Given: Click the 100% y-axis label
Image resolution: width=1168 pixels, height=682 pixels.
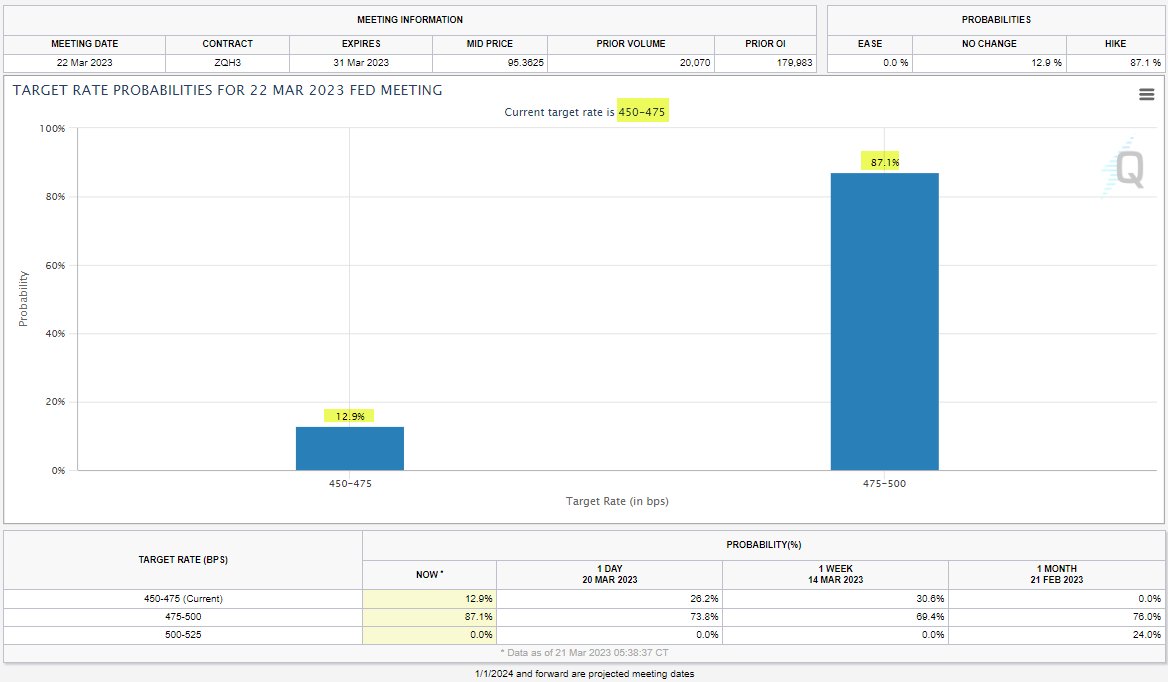Looking at the screenshot, I should 52,129.
